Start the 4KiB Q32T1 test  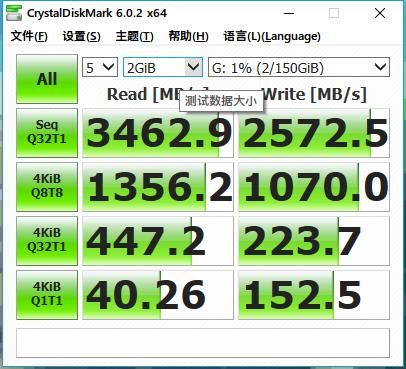point(47,241)
